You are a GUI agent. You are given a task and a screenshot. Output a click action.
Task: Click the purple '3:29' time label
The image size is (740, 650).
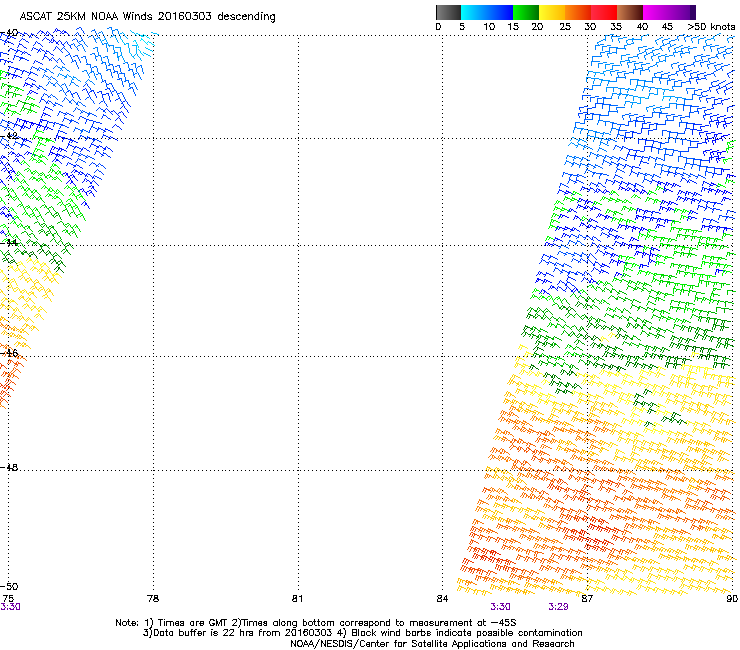click(558, 607)
